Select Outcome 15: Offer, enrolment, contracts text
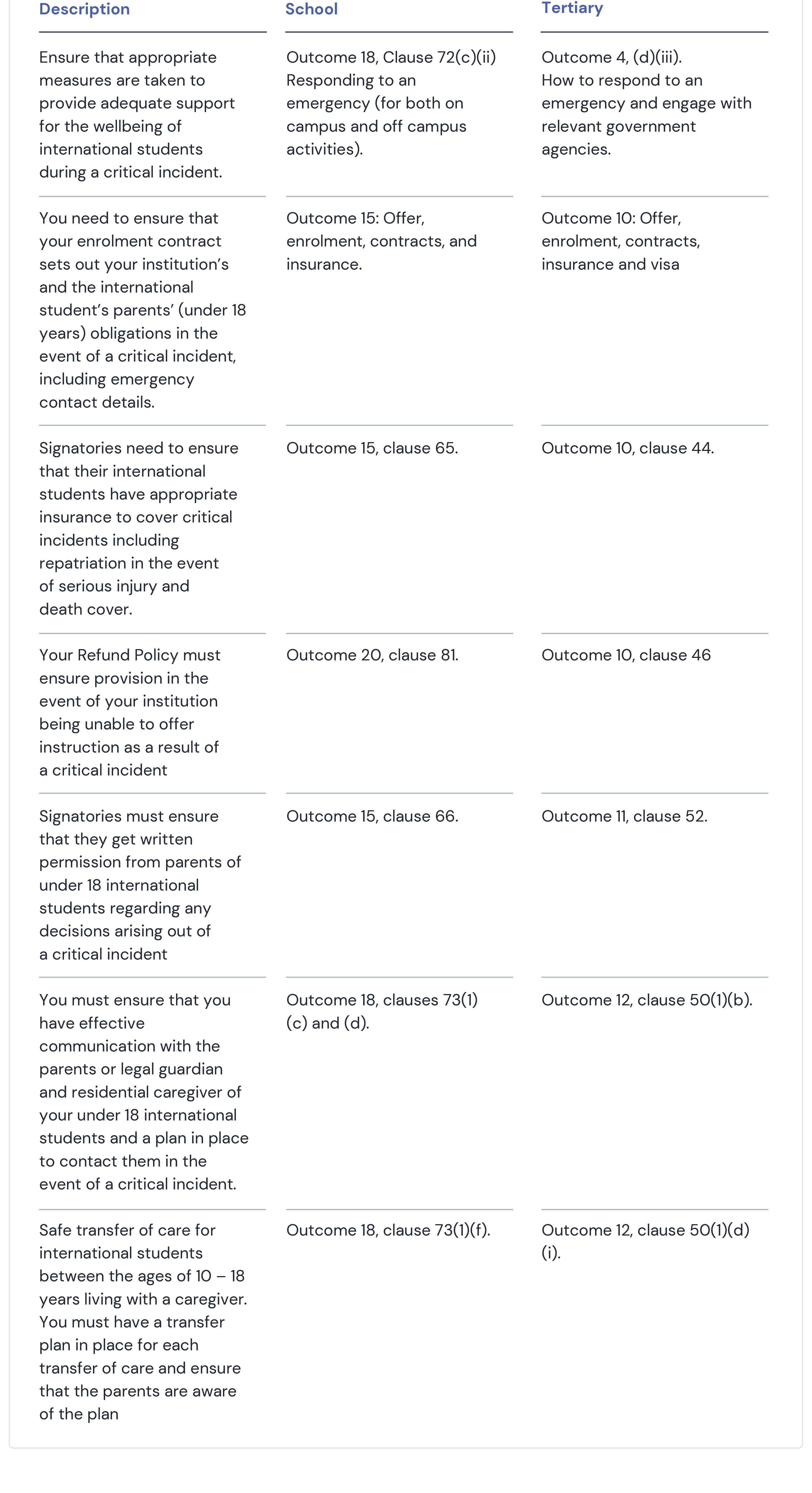 pyautogui.click(x=381, y=241)
